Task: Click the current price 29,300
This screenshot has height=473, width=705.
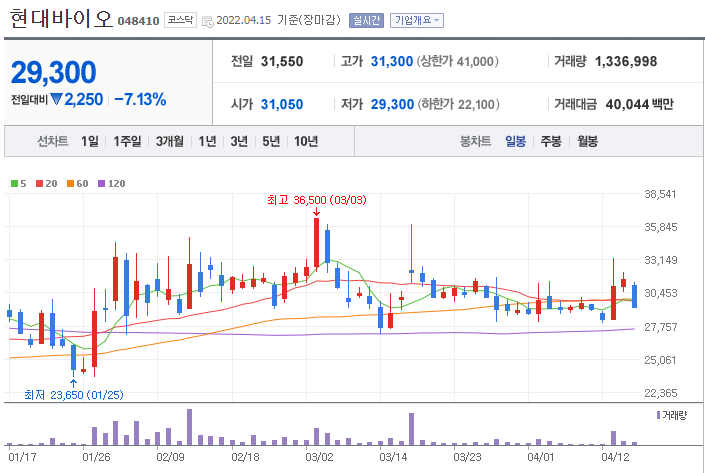Action: (54, 72)
